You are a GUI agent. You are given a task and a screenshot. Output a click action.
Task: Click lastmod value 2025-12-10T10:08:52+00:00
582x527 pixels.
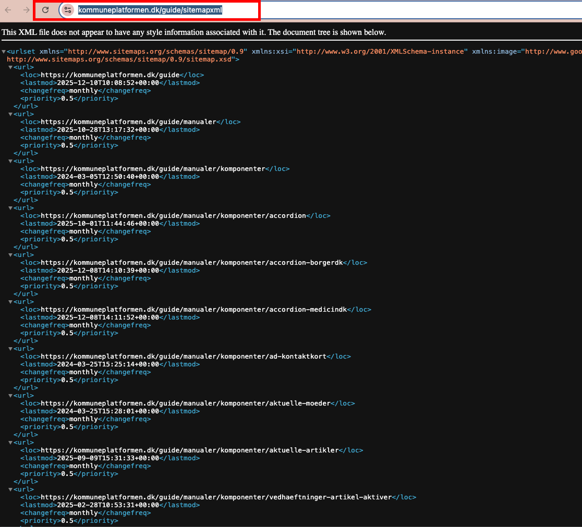(108, 83)
